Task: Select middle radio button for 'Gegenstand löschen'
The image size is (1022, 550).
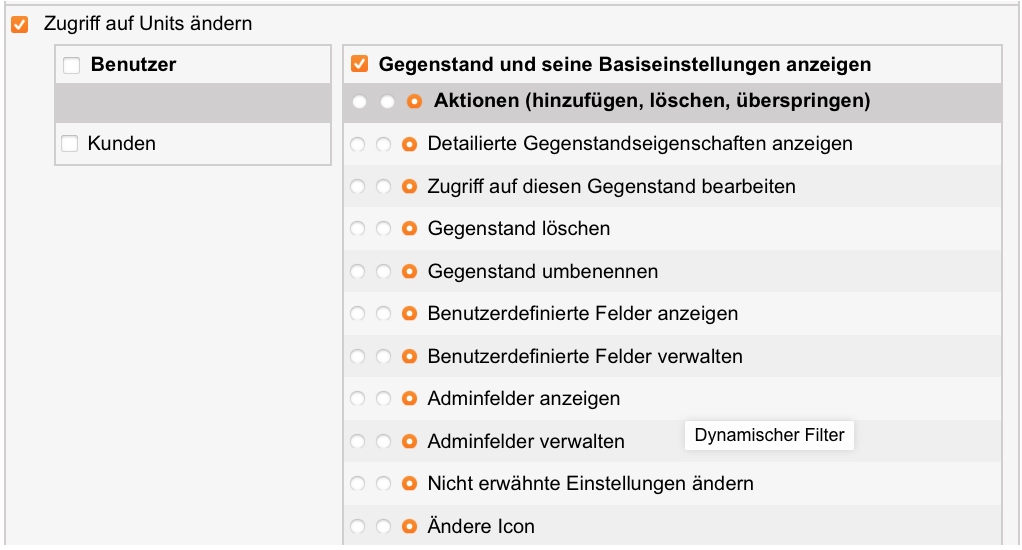Action: (383, 229)
